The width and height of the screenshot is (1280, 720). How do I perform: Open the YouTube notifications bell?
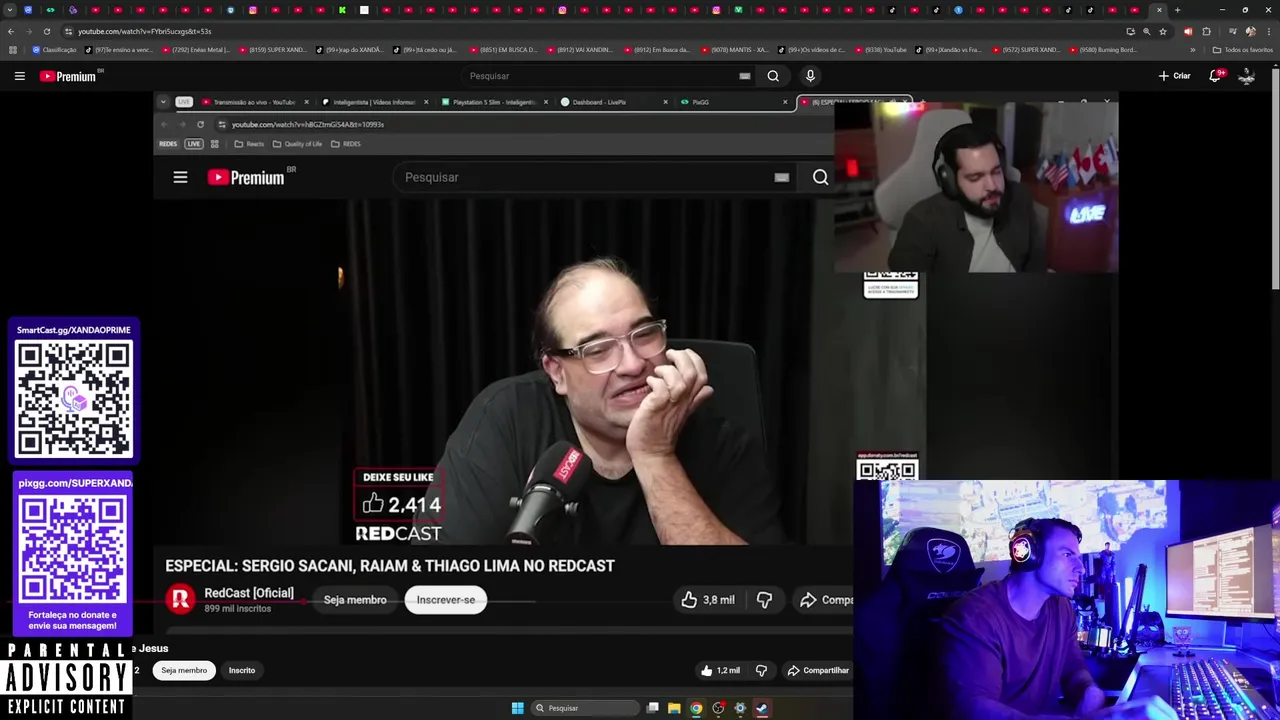[1216, 76]
